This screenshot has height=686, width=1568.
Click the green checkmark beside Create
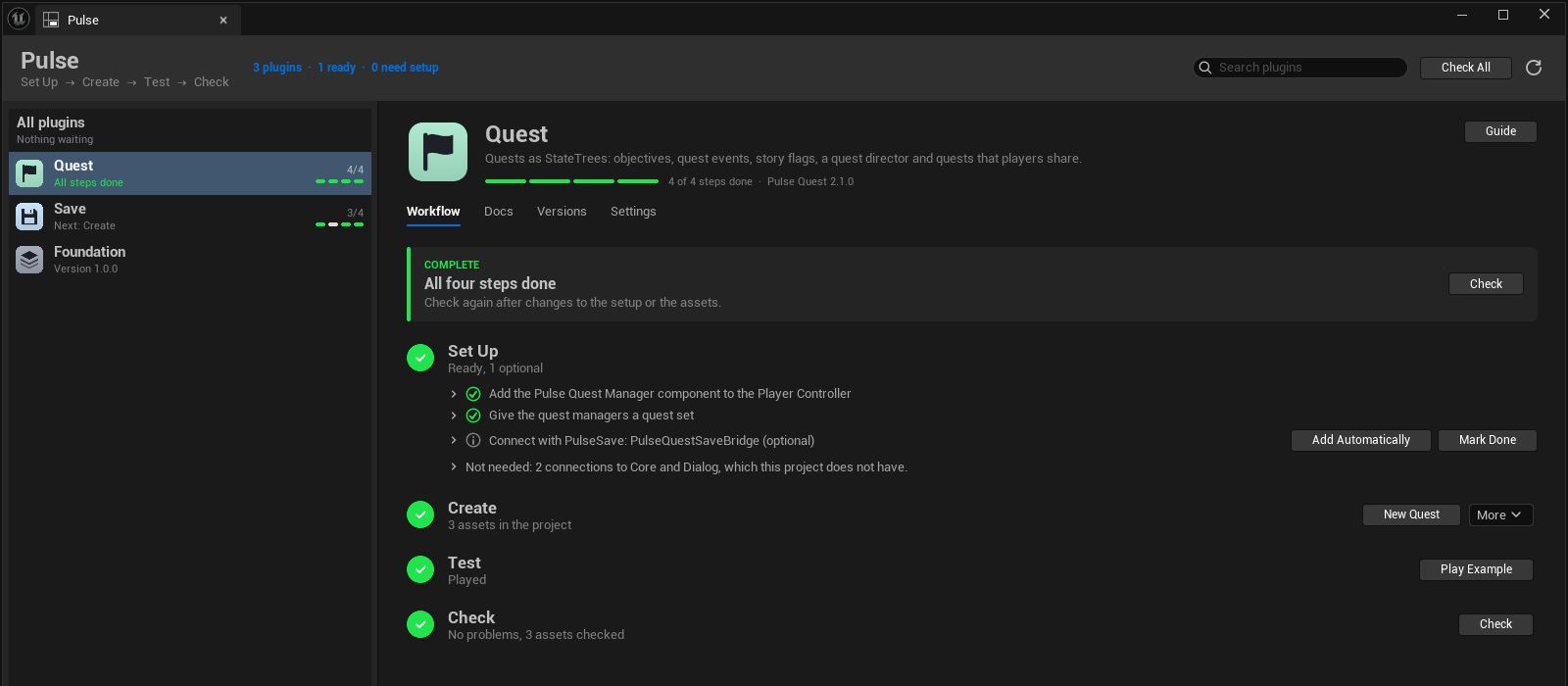[x=420, y=514]
